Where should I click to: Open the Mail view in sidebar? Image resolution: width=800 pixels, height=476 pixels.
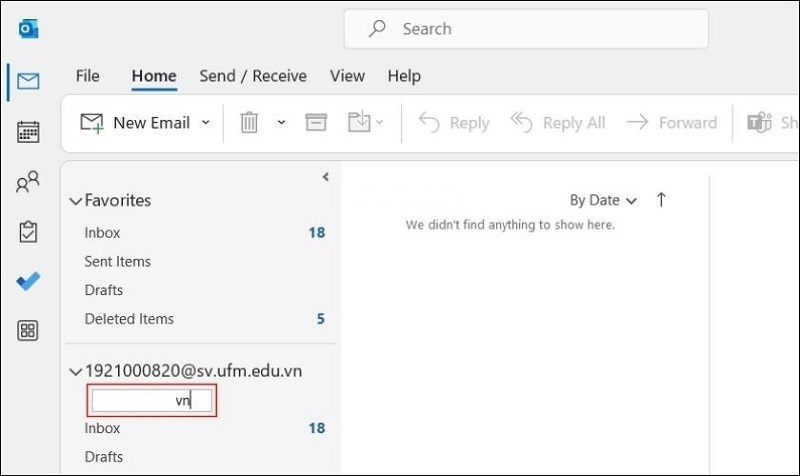pyautogui.click(x=28, y=81)
